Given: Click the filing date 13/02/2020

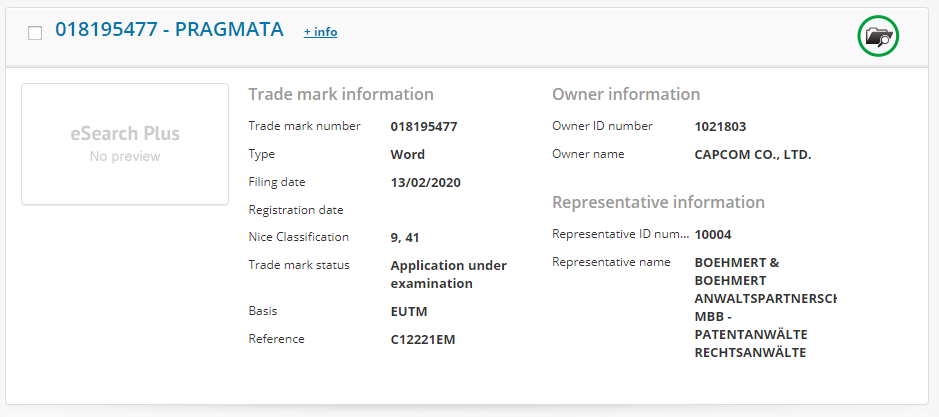Looking at the screenshot, I should (425, 183).
